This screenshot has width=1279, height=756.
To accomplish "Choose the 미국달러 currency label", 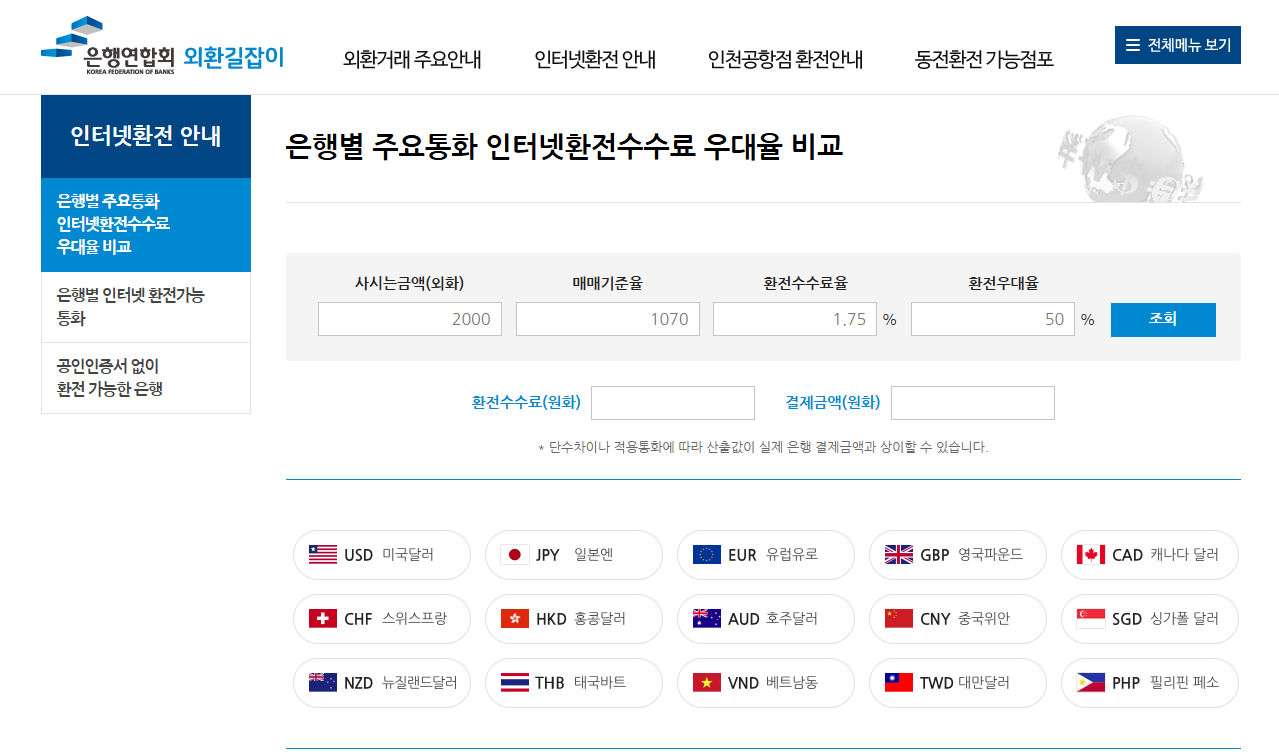I will pyautogui.click(x=408, y=555).
